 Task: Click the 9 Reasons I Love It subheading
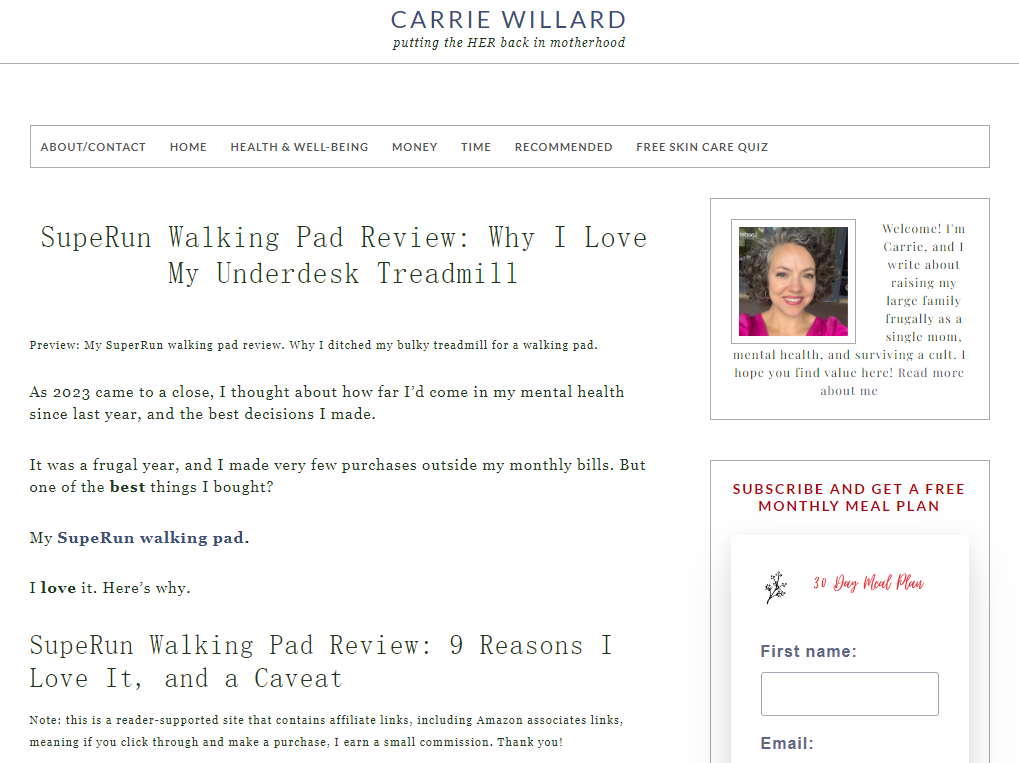pyautogui.click(x=320, y=662)
